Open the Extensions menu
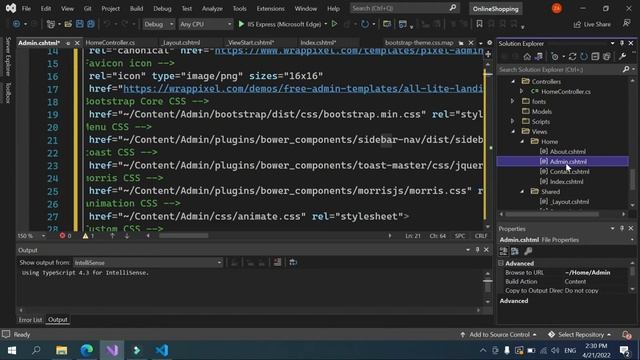Image resolution: width=640 pixels, height=360 pixels. (270, 9)
